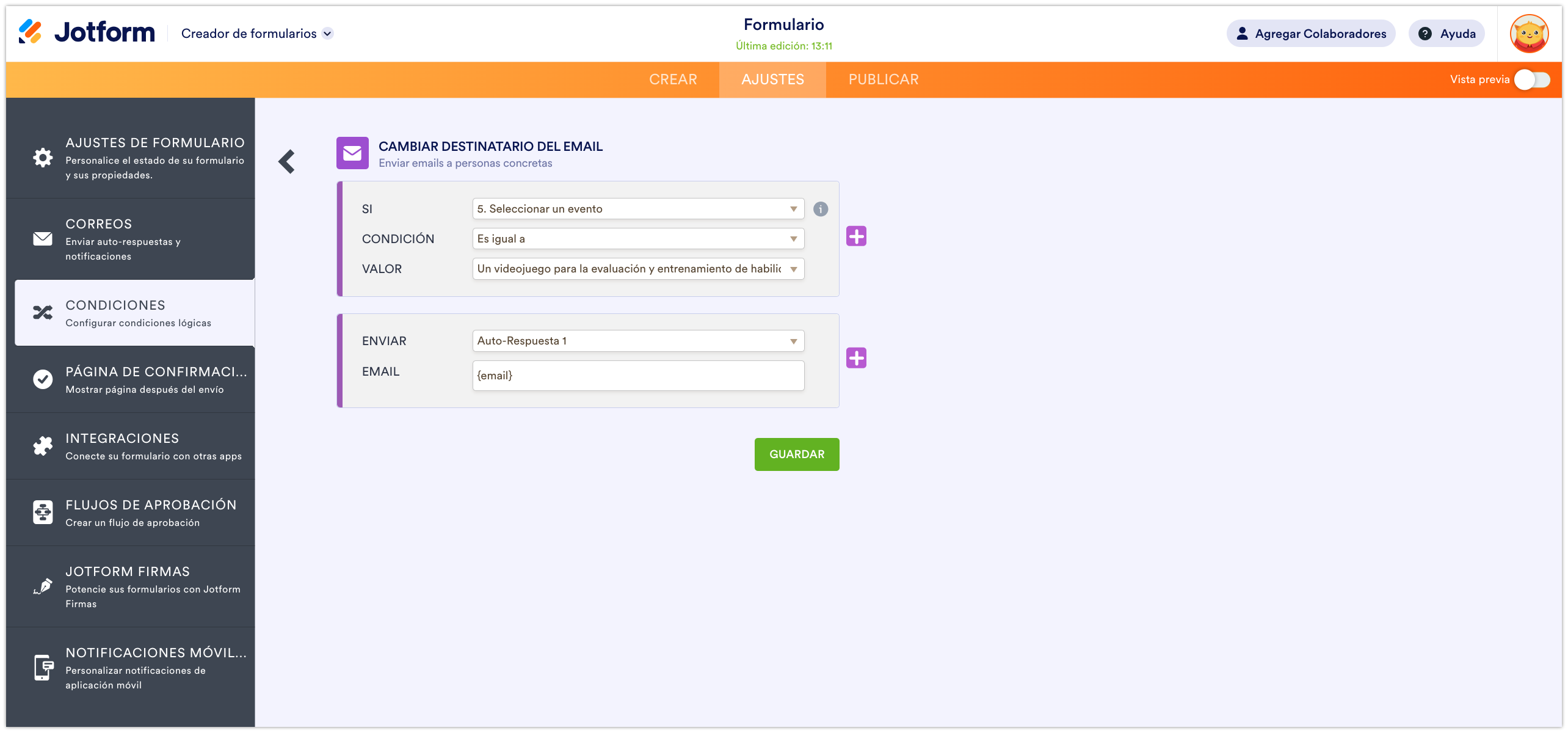Open the Valor dropdown list
The height and width of the screenshot is (733, 1568).
click(x=637, y=269)
